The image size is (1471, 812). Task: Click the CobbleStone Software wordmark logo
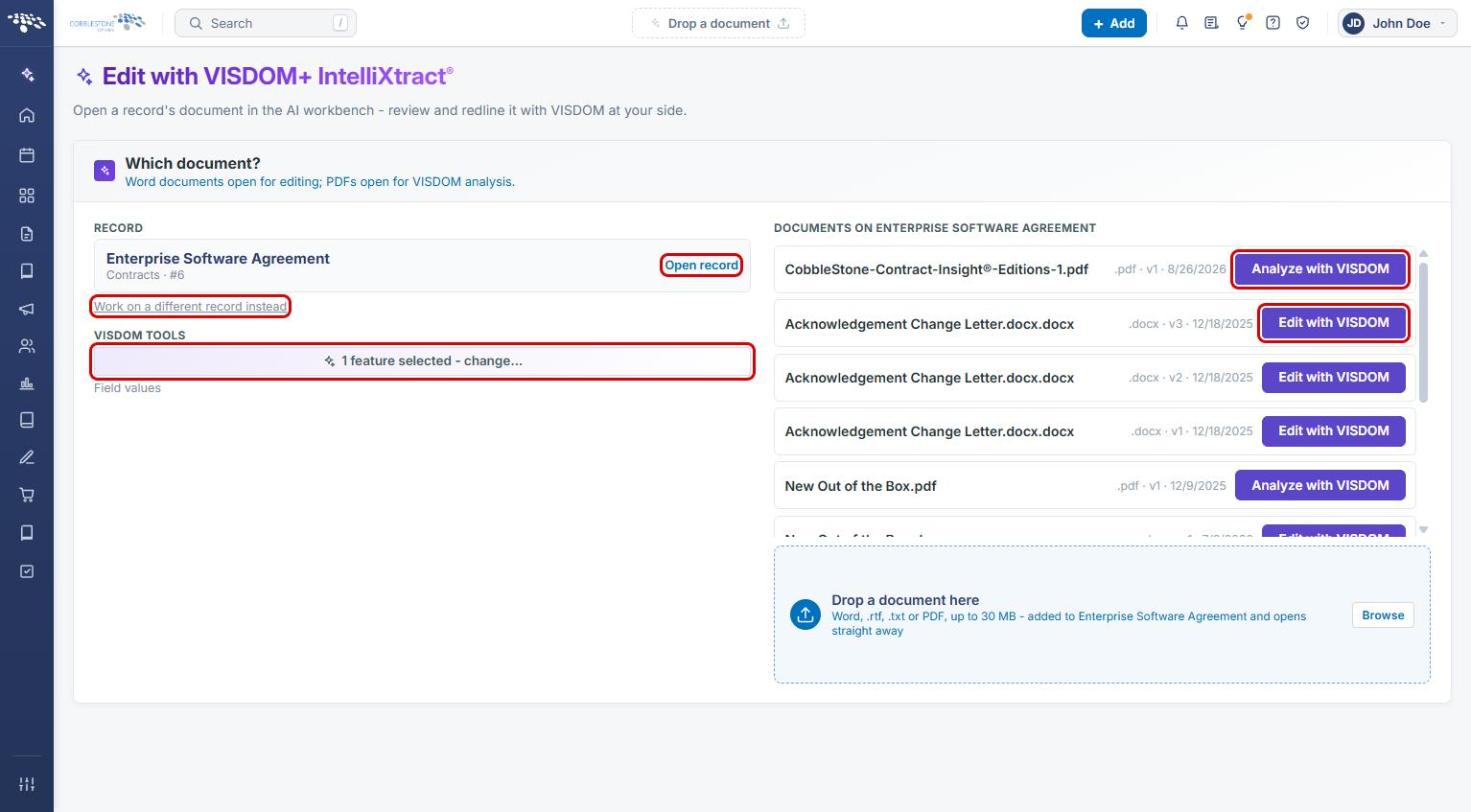point(107,22)
